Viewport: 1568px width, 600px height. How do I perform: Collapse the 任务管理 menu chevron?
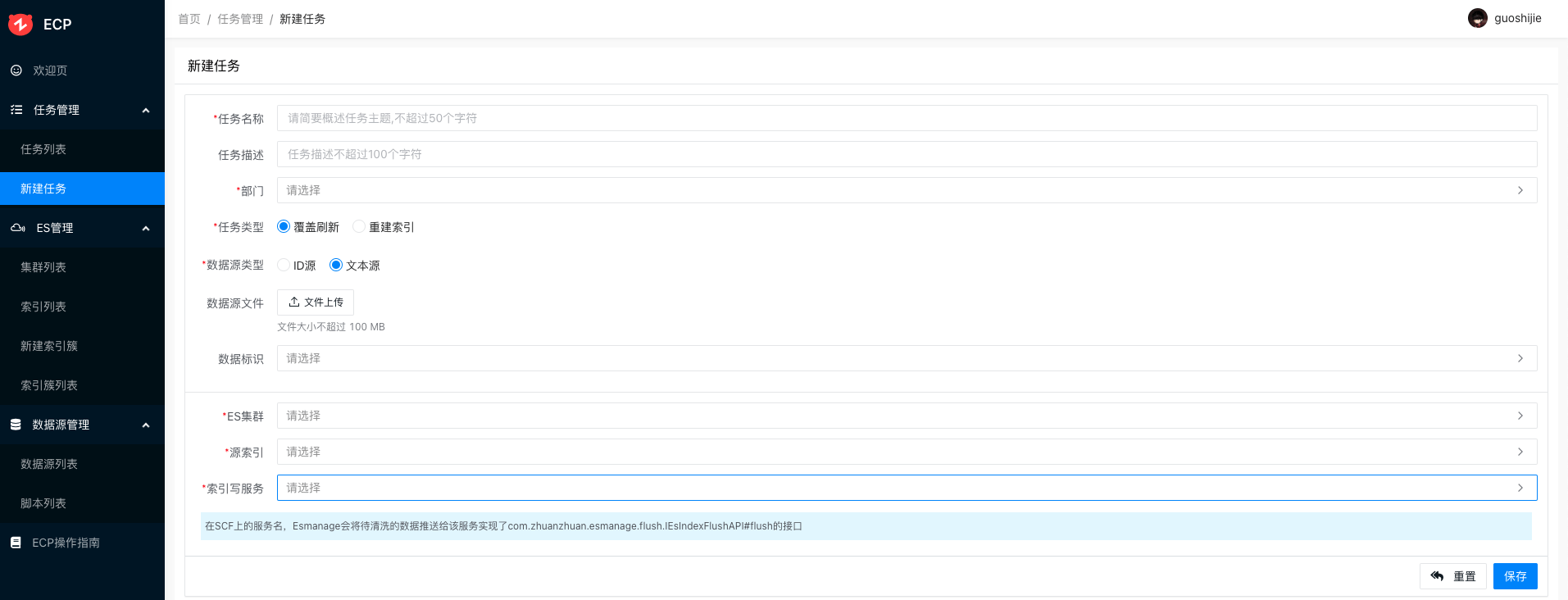[146, 111]
